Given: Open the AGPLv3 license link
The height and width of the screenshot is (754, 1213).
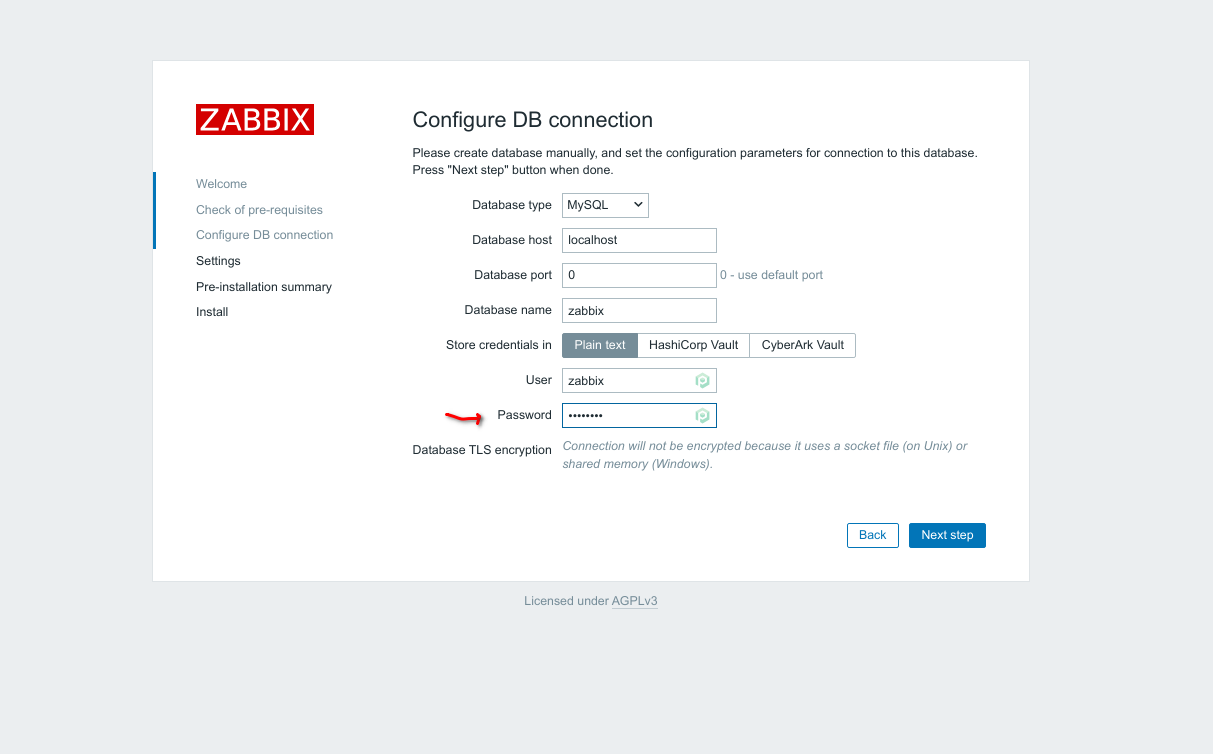Looking at the screenshot, I should [634, 601].
